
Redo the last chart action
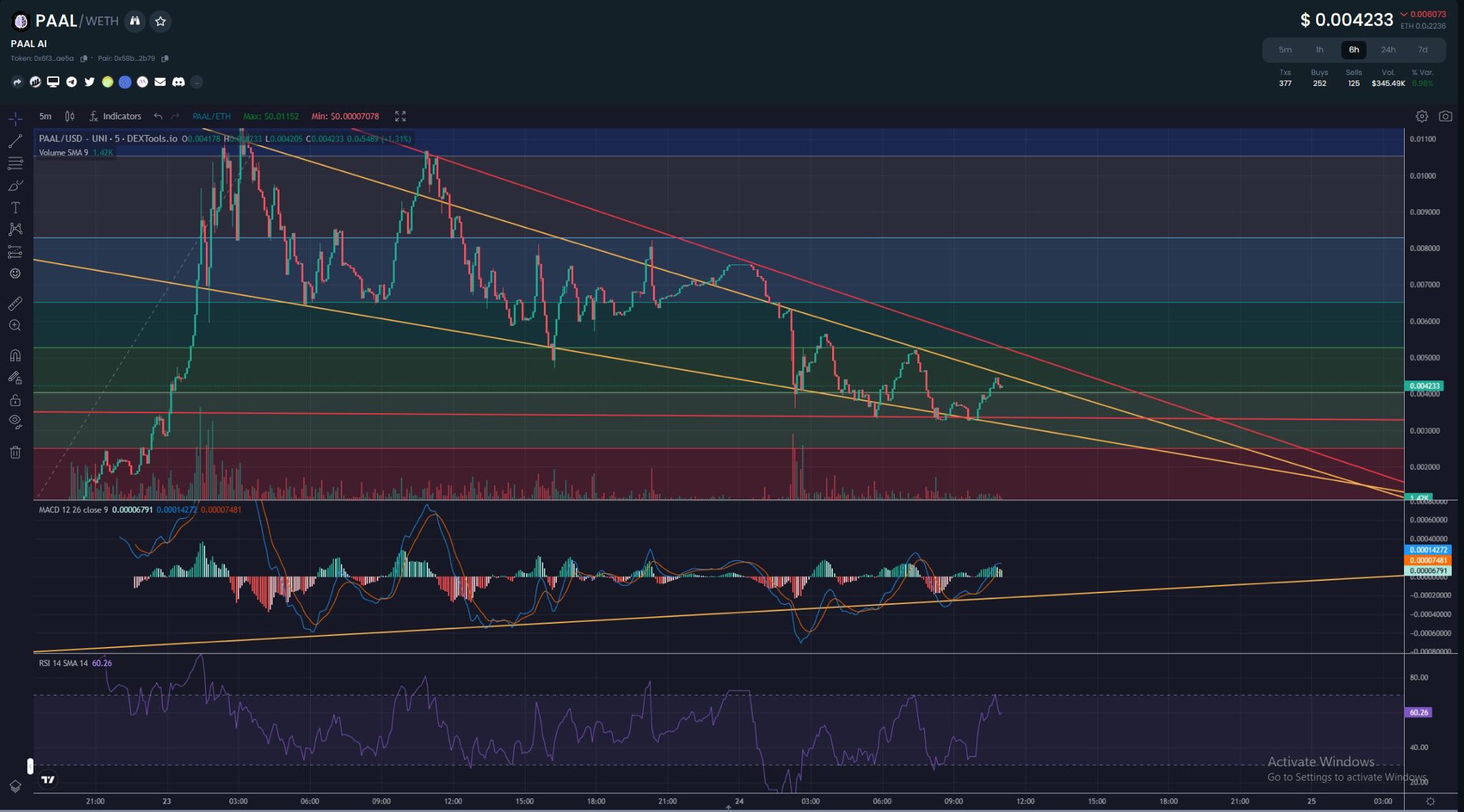(175, 116)
